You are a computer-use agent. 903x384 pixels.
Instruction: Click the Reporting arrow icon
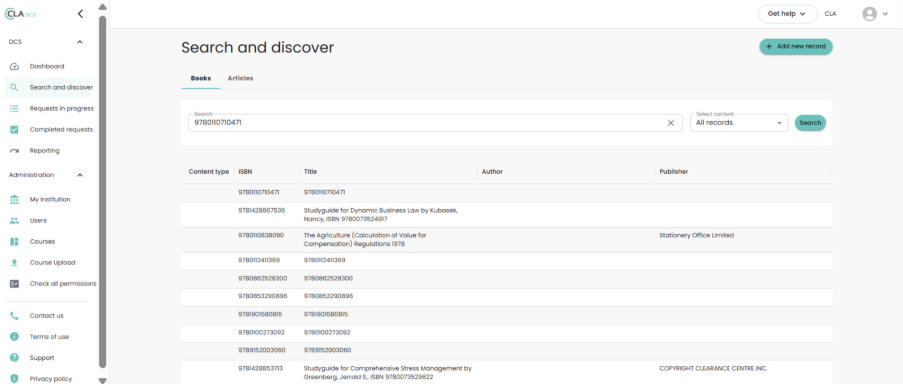click(x=14, y=151)
